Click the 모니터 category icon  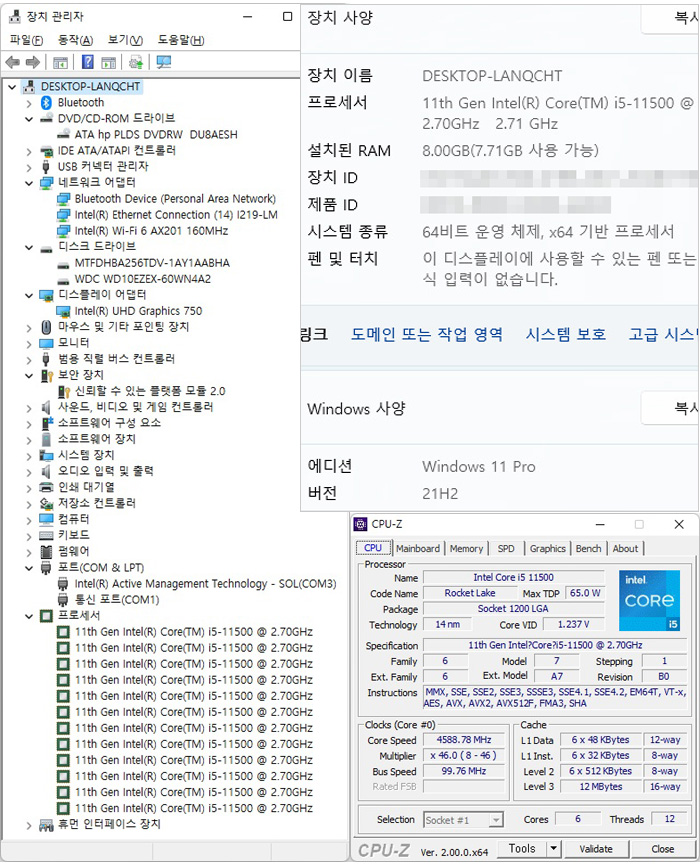tap(46, 343)
